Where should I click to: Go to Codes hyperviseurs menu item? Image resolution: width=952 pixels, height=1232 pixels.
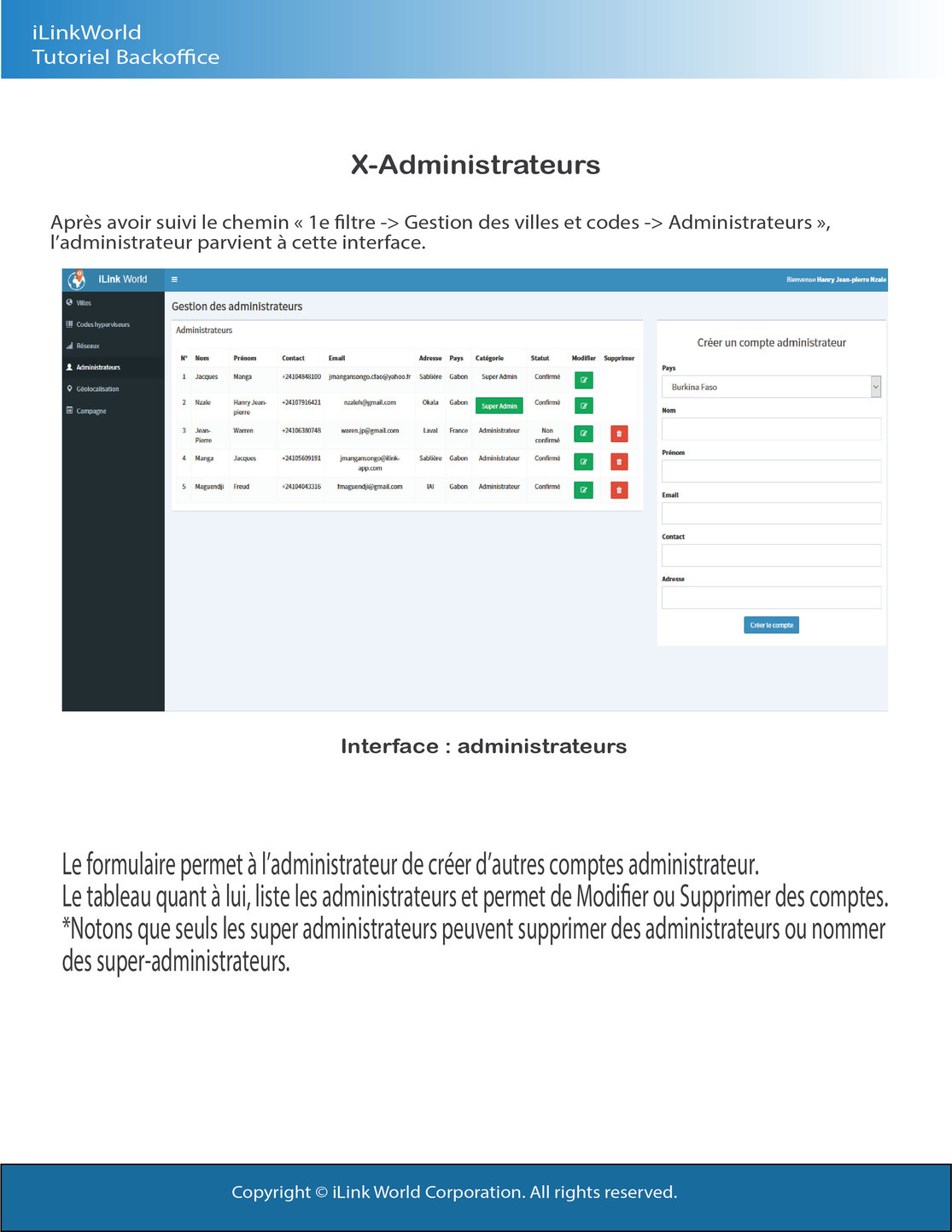tap(102, 324)
